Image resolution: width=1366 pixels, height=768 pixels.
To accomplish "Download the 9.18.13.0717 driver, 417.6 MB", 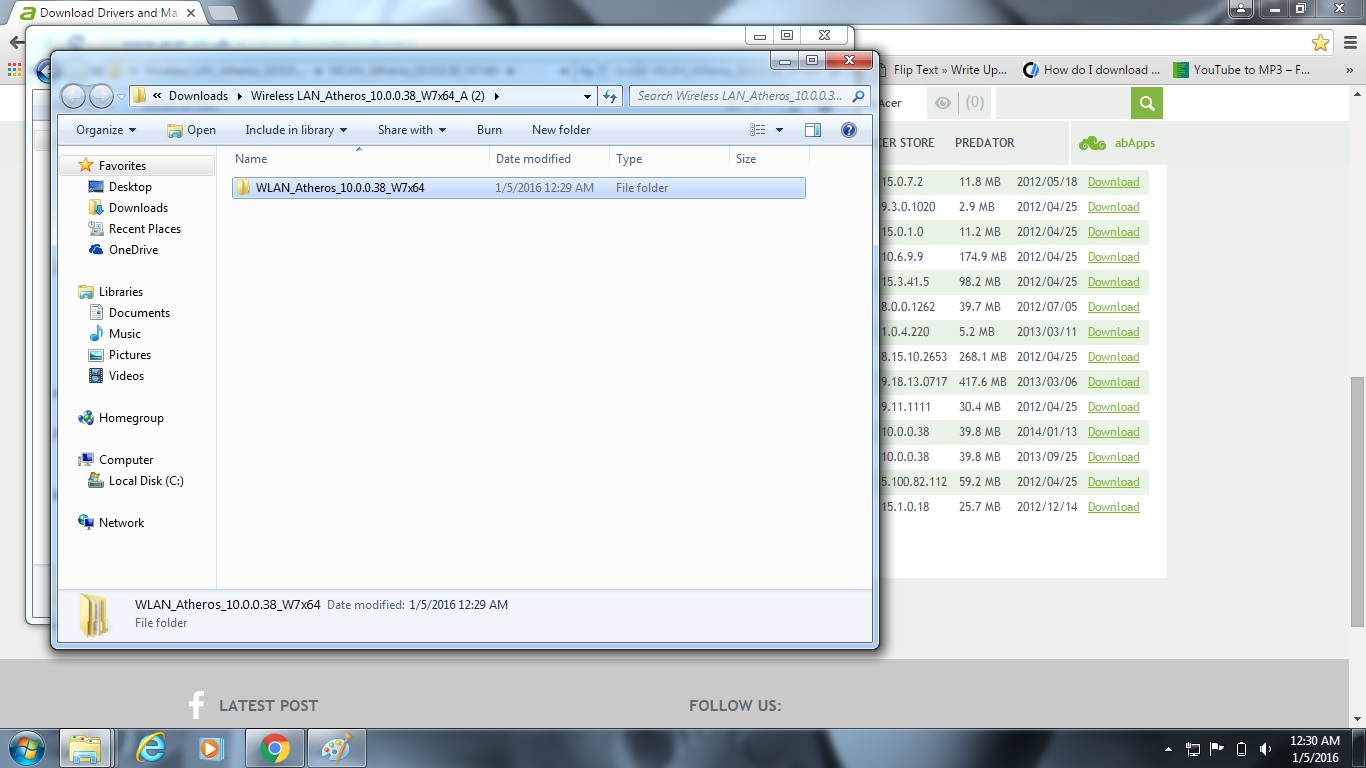I will pyautogui.click(x=1113, y=382).
